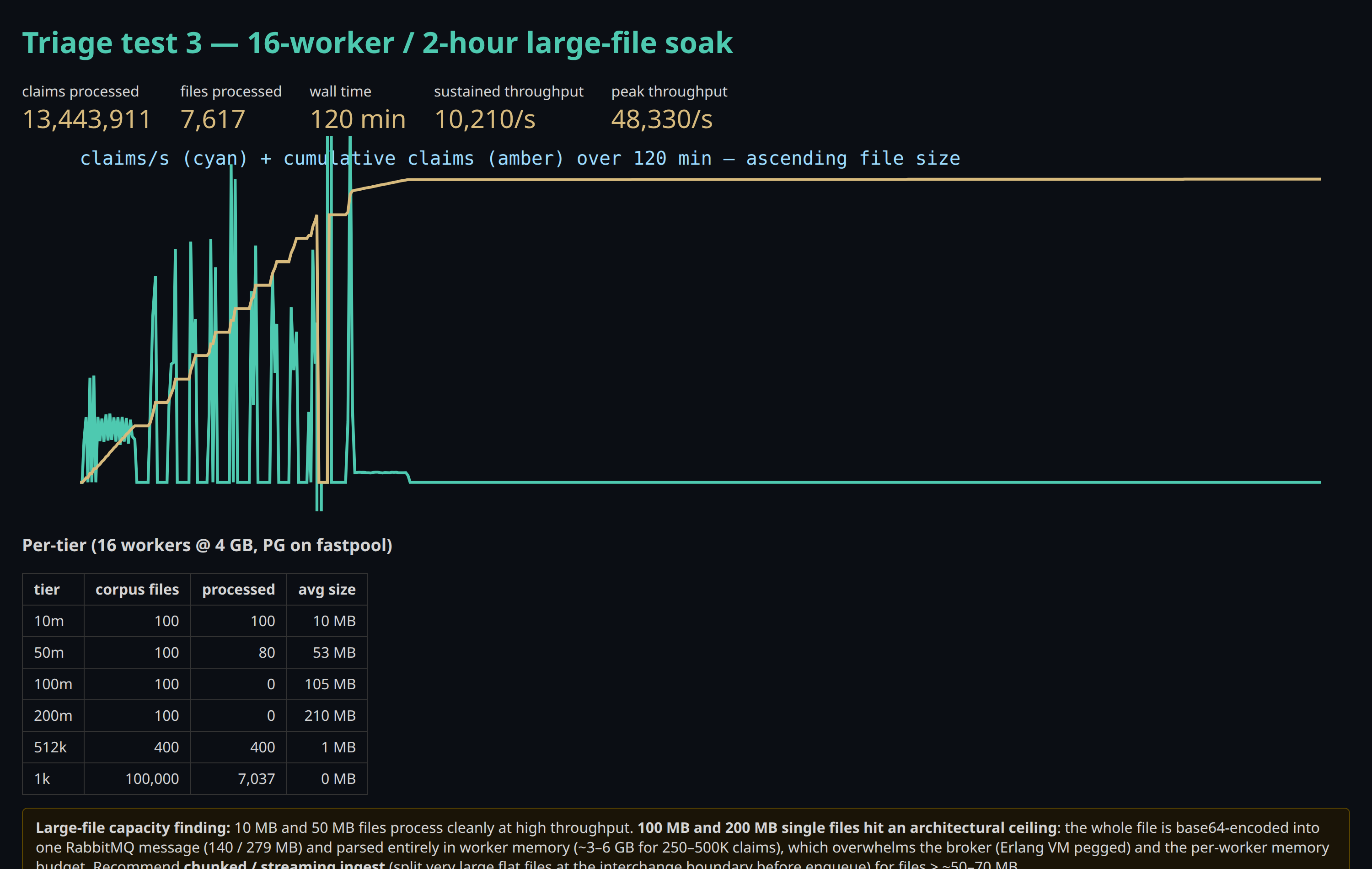Click the 'corpus files' column header
The height and width of the screenshot is (869, 1372).
137,589
